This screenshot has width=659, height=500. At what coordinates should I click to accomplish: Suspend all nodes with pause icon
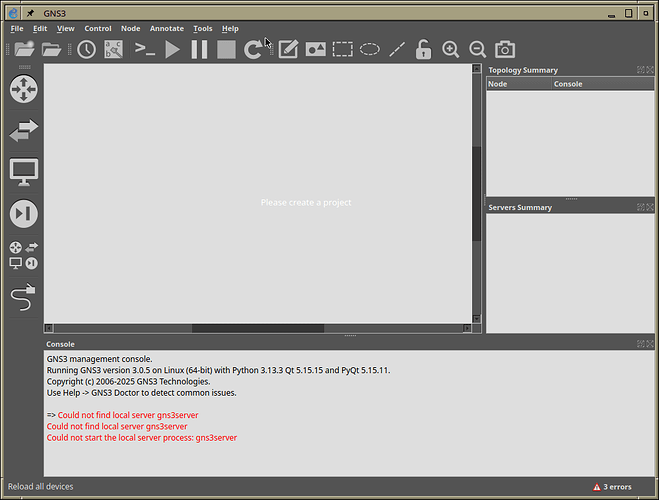199,49
